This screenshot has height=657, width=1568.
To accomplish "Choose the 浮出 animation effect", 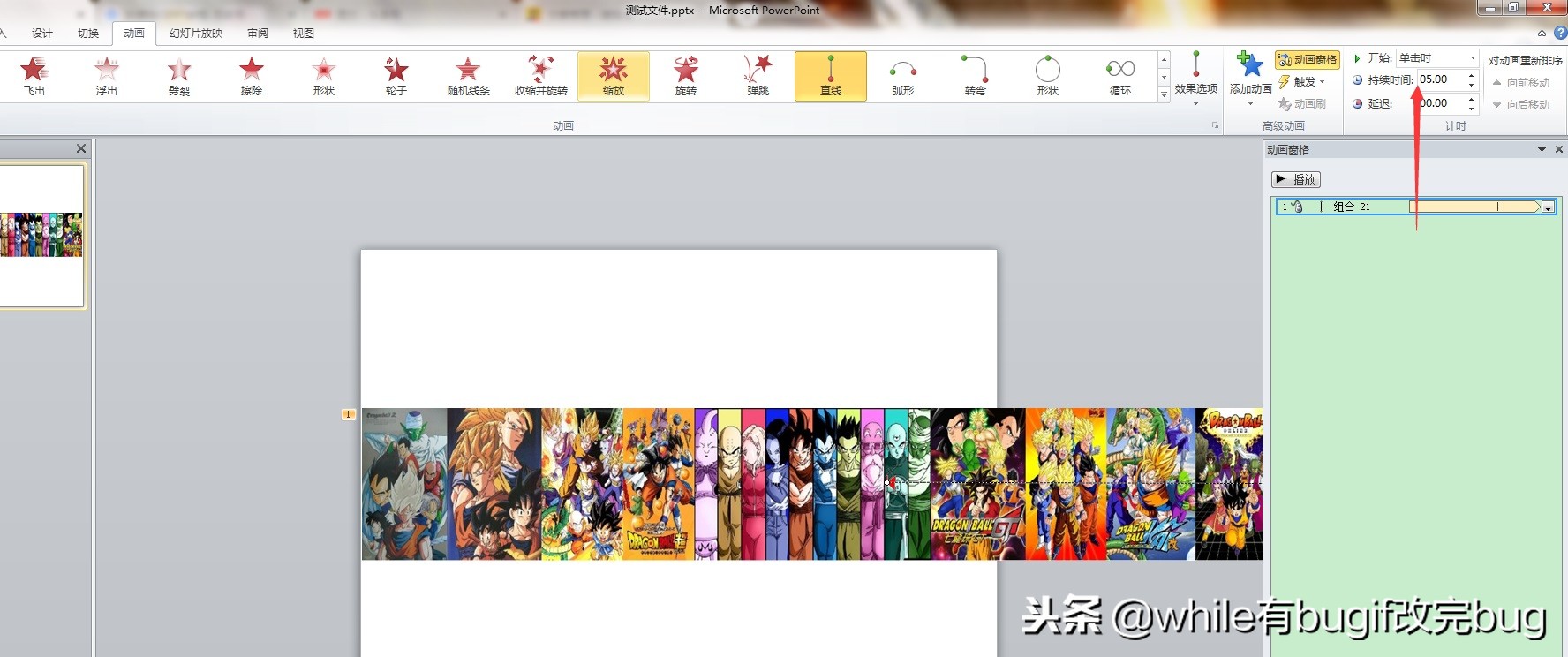I will (x=107, y=76).
